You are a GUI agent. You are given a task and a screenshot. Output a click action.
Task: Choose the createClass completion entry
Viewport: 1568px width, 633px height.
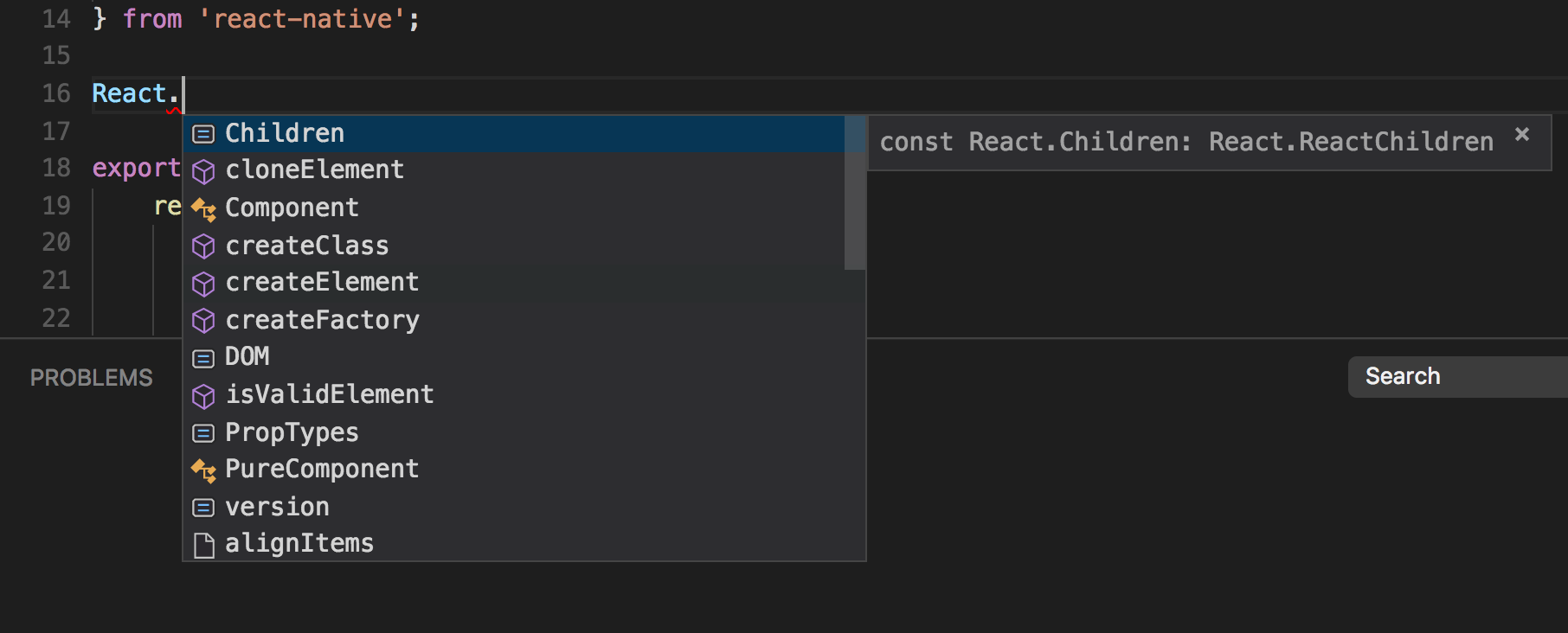click(x=306, y=246)
